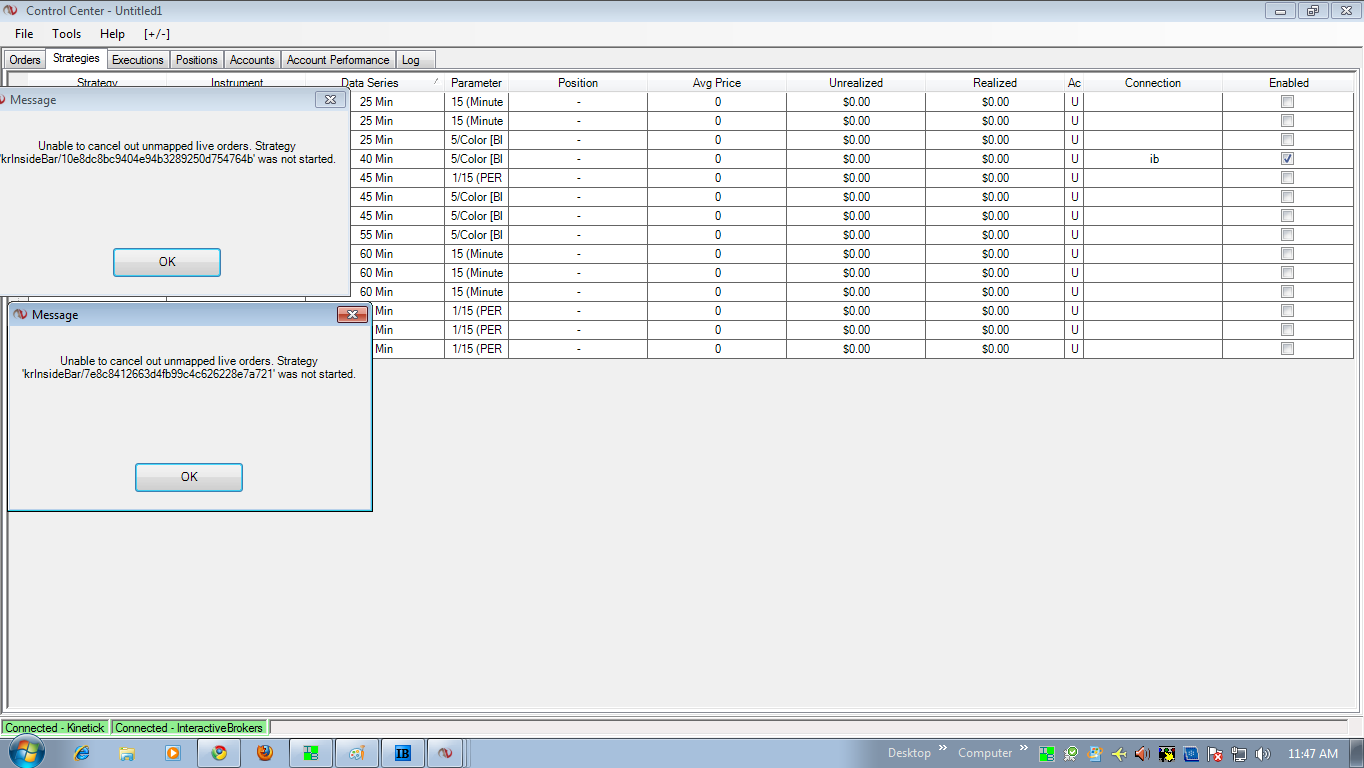Switch to the blue IB taskbar button
Viewport: 1364px width, 768px height.
pyautogui.click(x=403, y=753)
